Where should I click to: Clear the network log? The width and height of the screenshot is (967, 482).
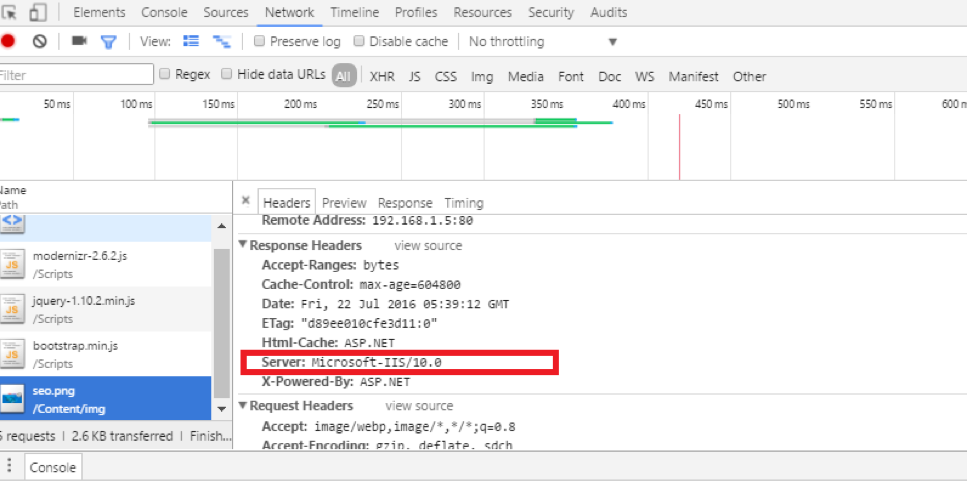click(x=40, y=42)
